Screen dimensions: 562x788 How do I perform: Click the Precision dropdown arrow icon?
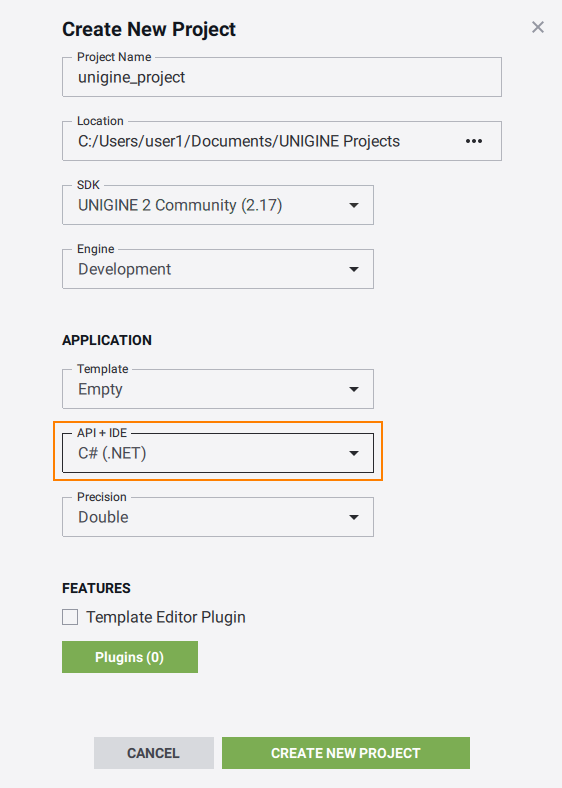[354, 517]
